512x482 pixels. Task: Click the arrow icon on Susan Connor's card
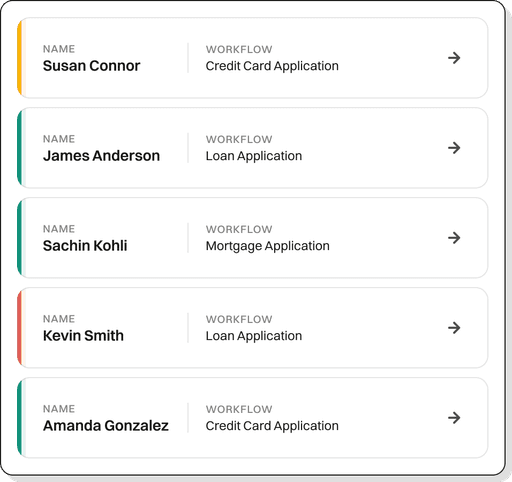454,58
